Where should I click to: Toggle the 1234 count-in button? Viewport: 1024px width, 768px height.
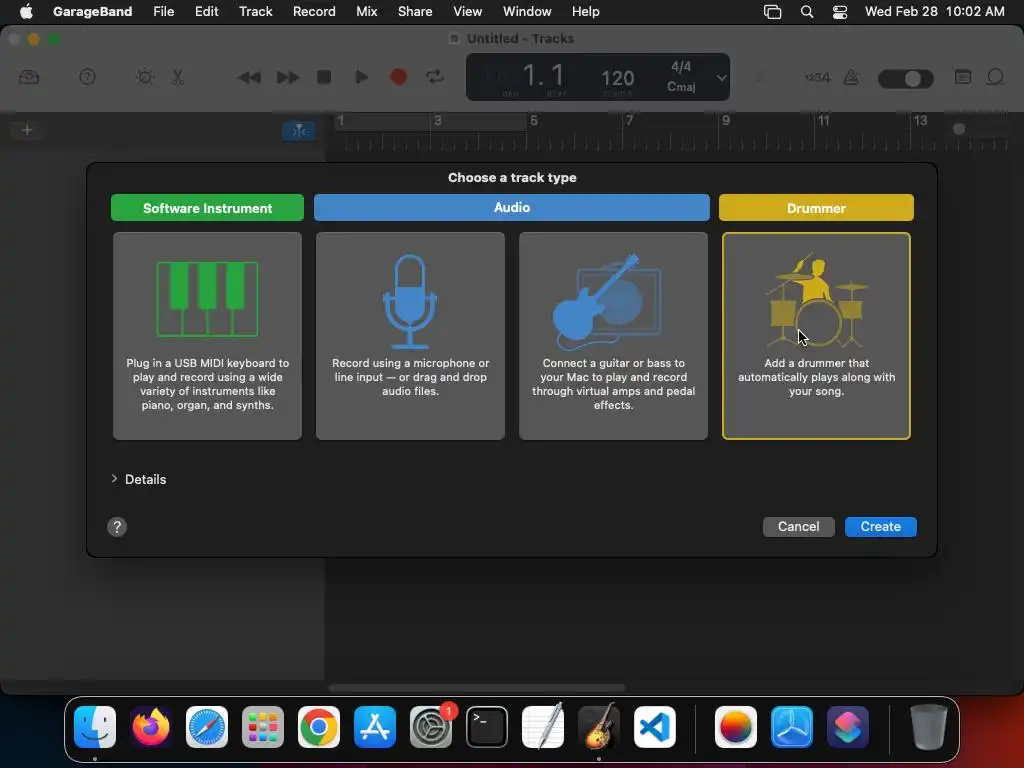coord(817,78)
